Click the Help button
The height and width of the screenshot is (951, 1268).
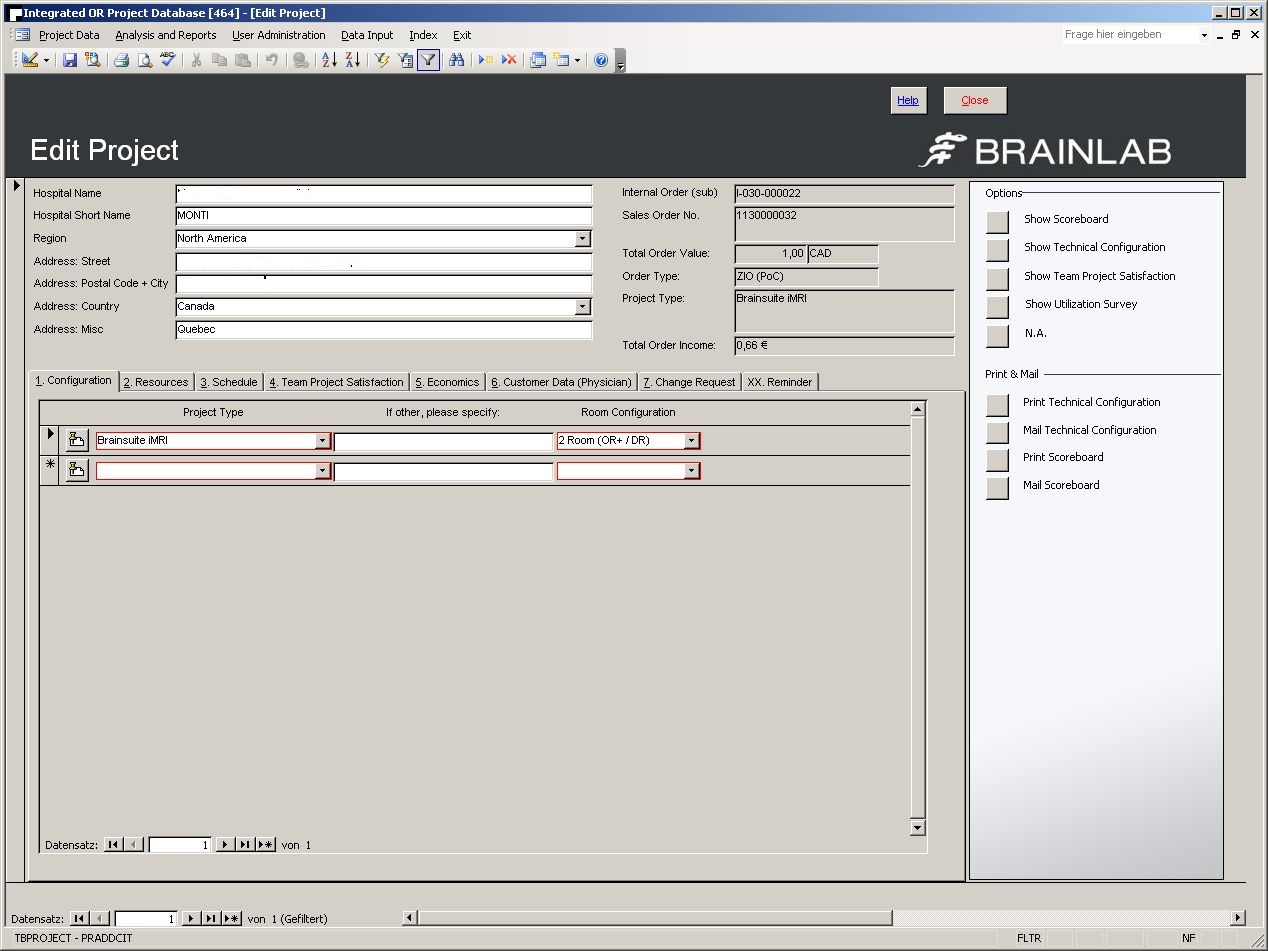(908, 100)
